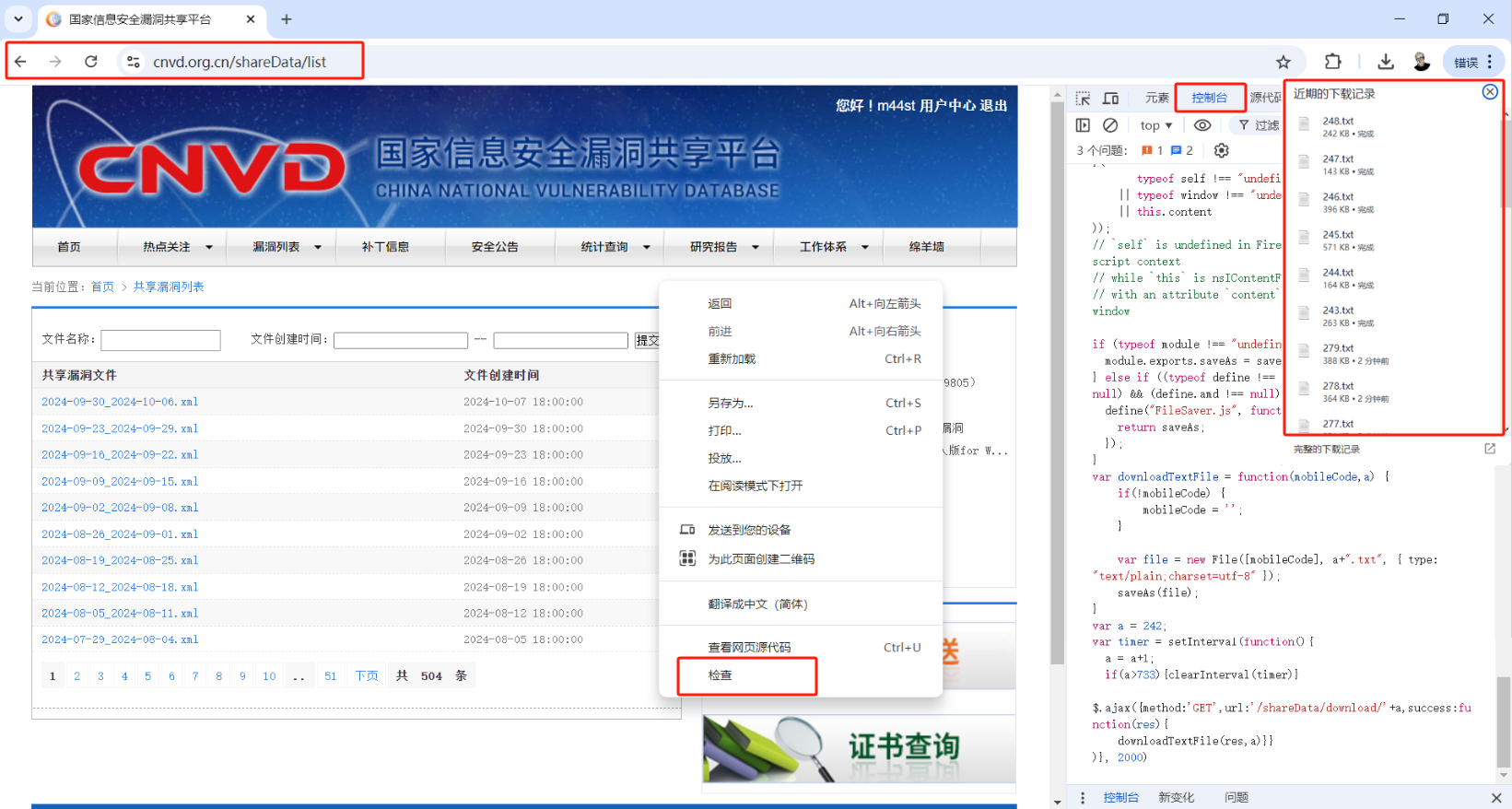Reload the page with the refresh icon
This screenshot has height=809, width=1512.
pos(91,62)
